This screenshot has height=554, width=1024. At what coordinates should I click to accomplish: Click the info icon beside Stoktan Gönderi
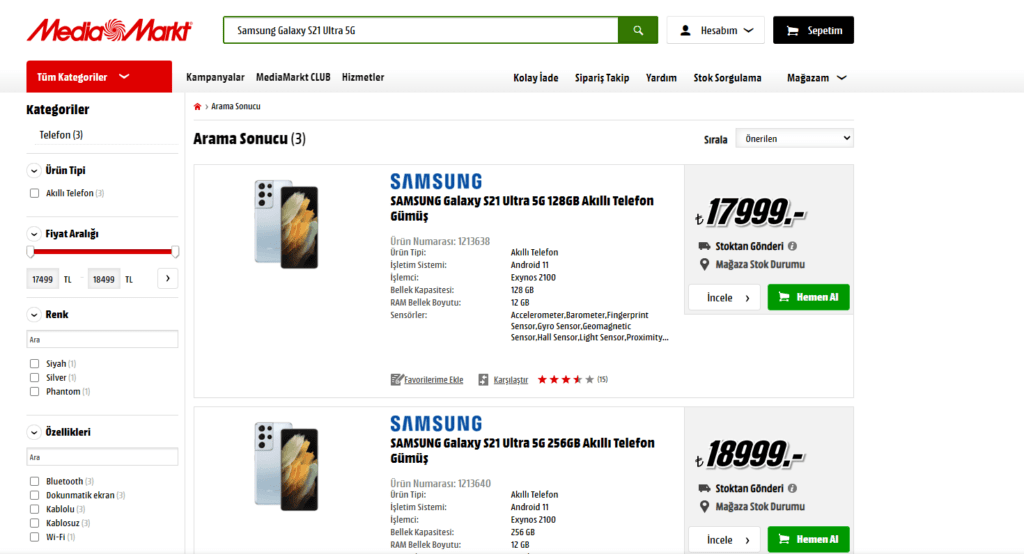click(792, 246)
